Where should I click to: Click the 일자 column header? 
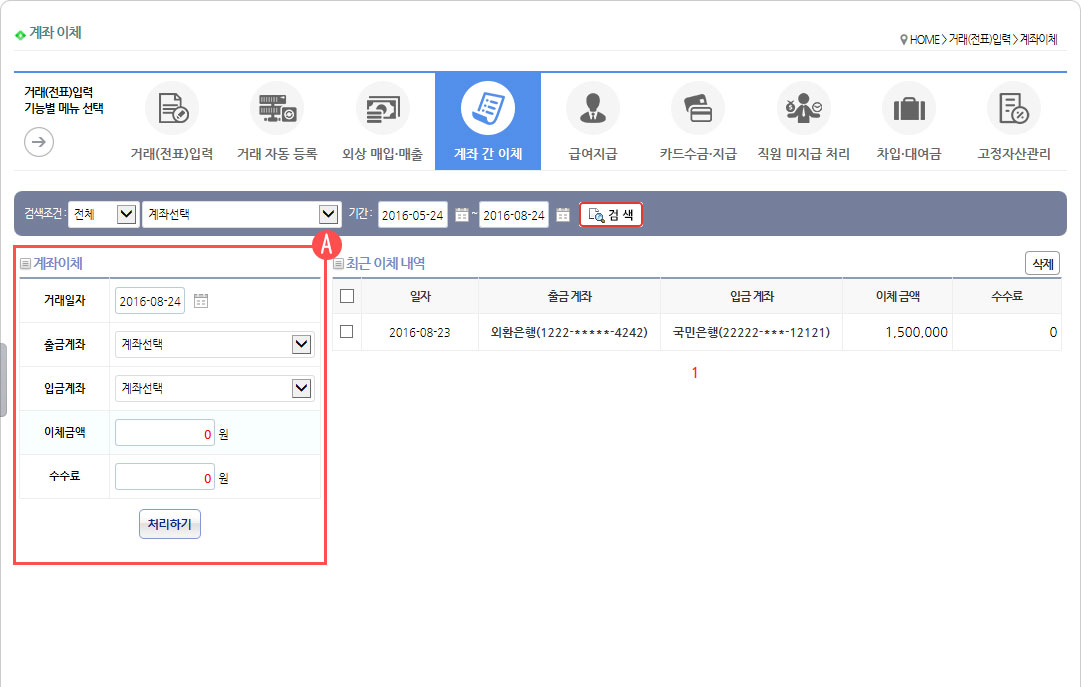coord(420,296)
